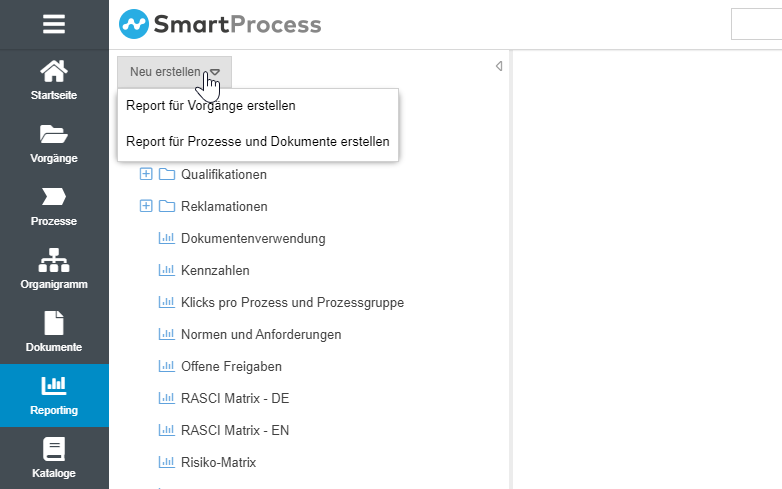Click the search field at top right
782x489 pixels.
[756, 24]
